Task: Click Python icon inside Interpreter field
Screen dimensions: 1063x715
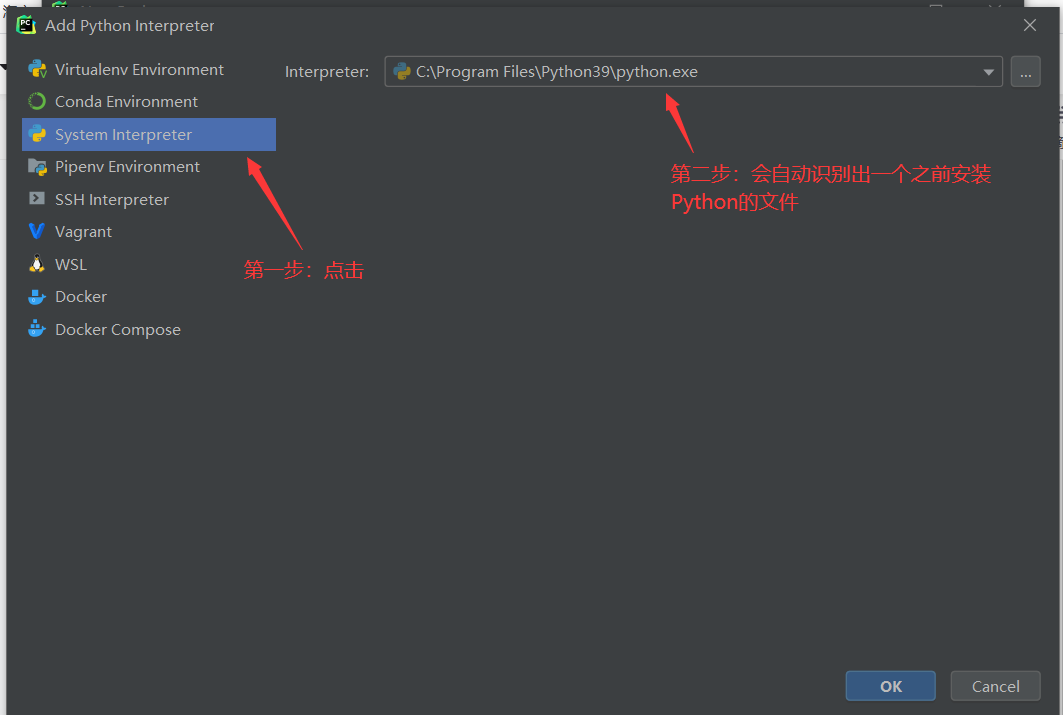Action: pos(402,71)
